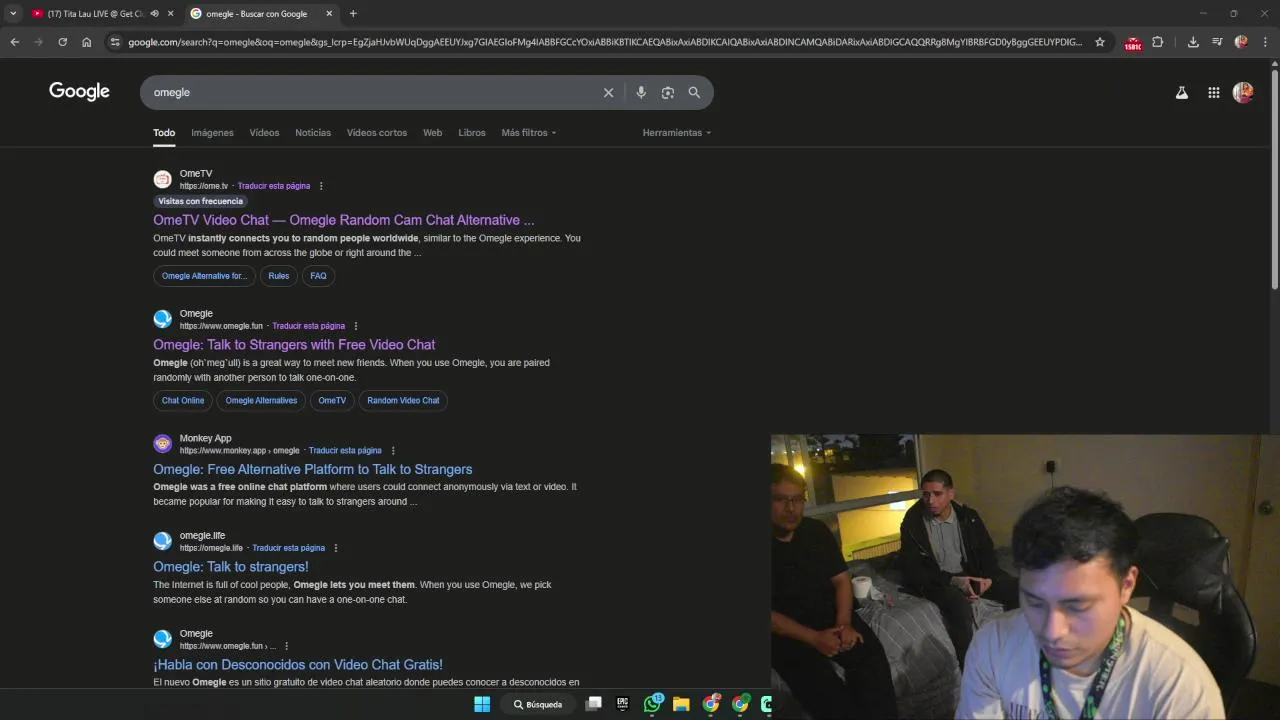1280x720 pixels.
Task: Select the Random Video Chat chip
Action: pyautogui.click(x=403, y=401)
